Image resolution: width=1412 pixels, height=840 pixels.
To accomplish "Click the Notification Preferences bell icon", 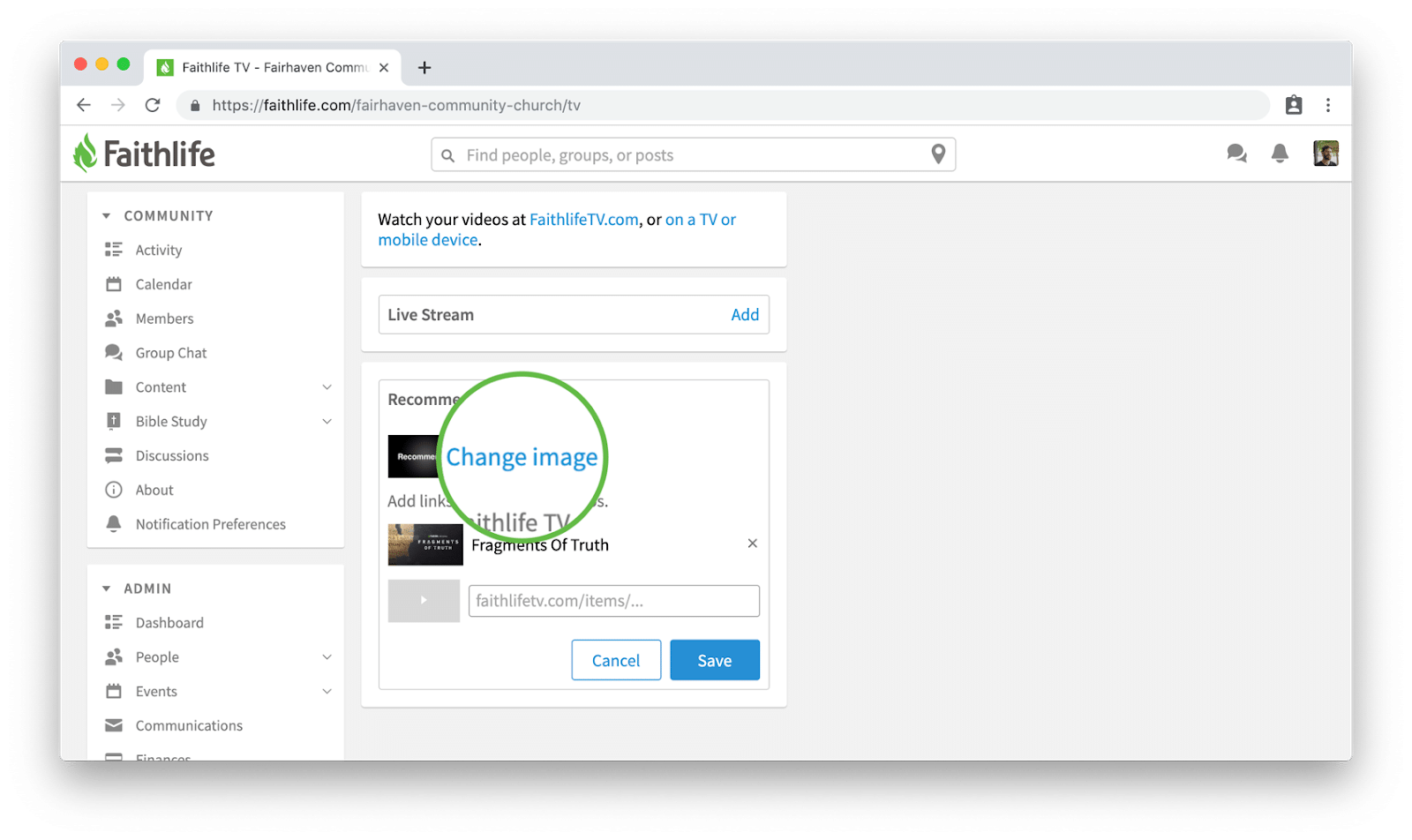I will (x=114, y=524).
